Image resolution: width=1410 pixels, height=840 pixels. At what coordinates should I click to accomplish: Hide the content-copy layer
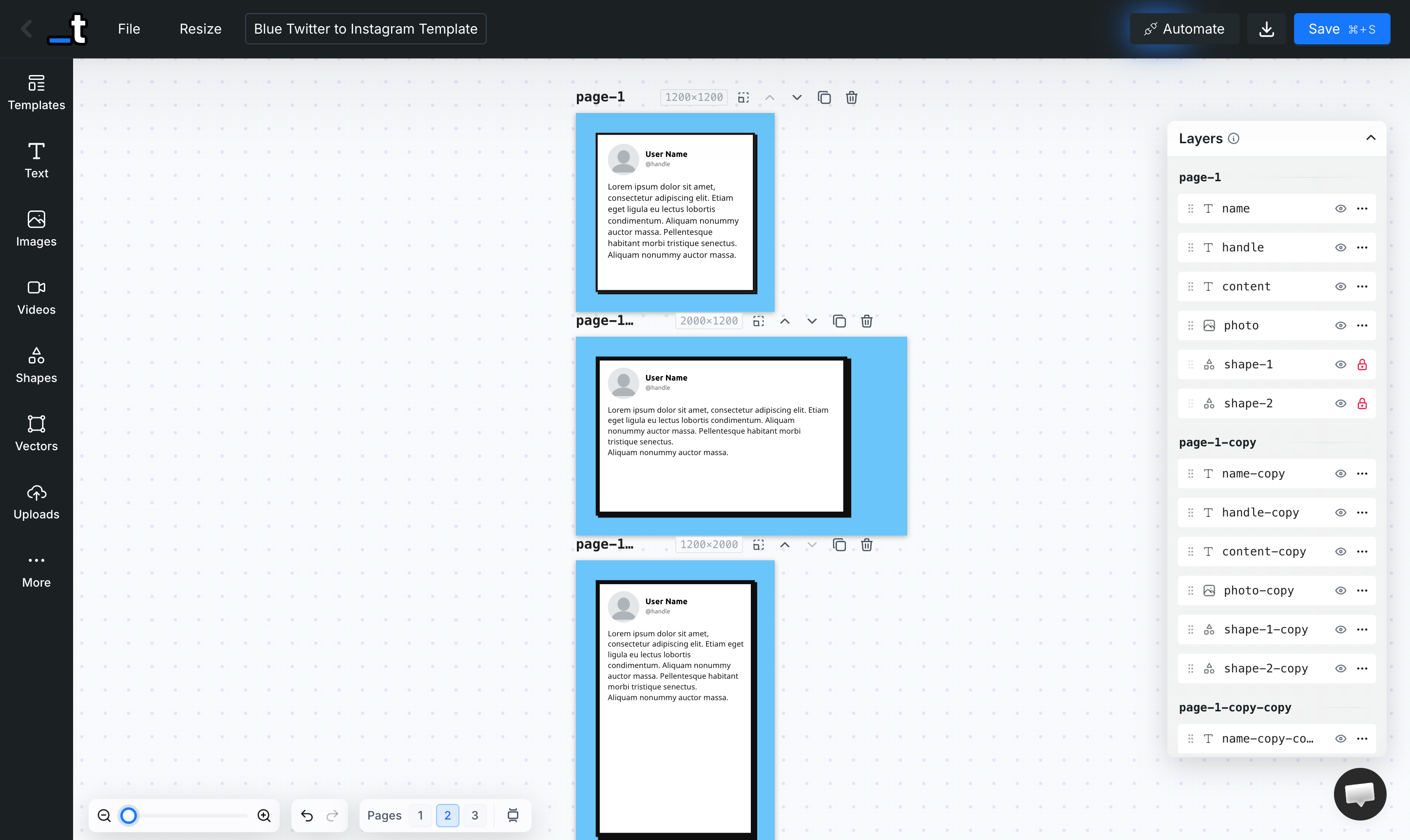[x=1340, y=552]
